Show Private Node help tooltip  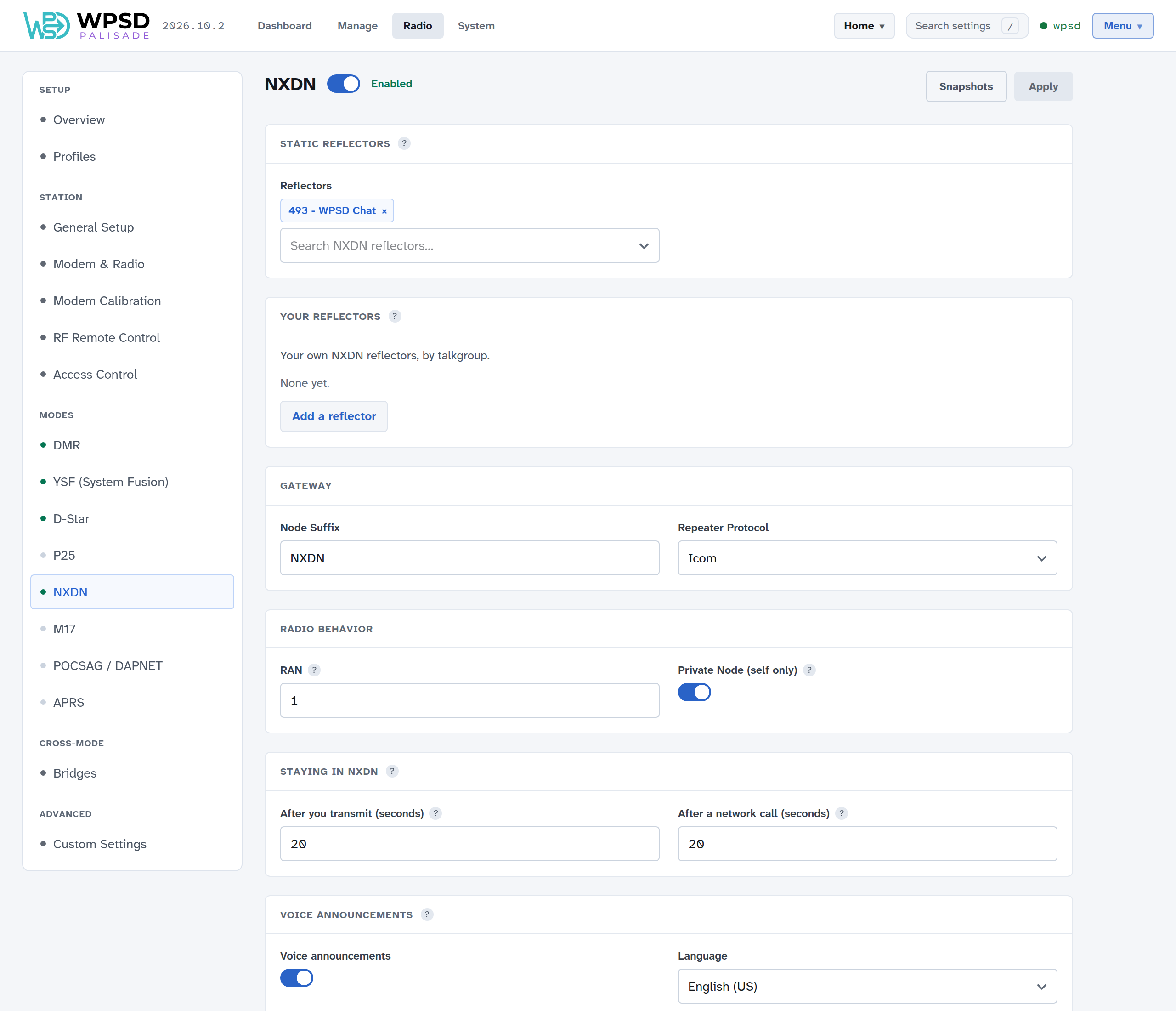click(809, 670)
